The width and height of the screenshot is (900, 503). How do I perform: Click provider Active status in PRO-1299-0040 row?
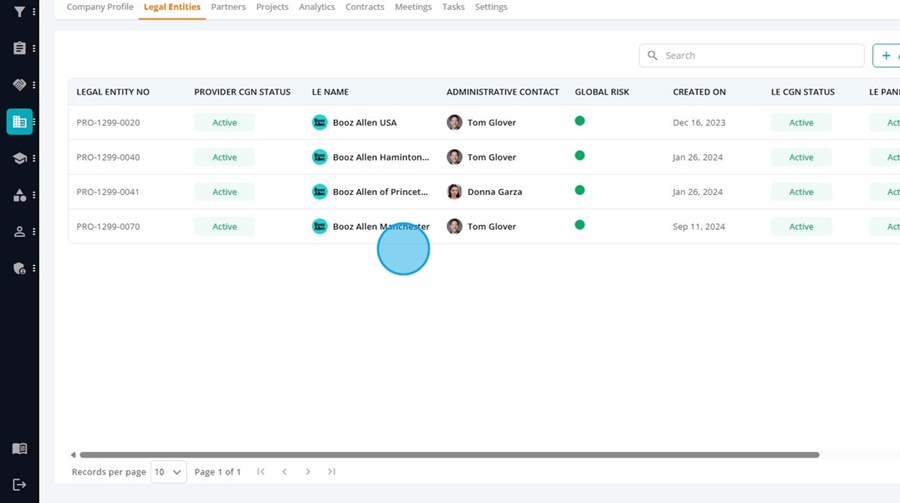(224, 157)
